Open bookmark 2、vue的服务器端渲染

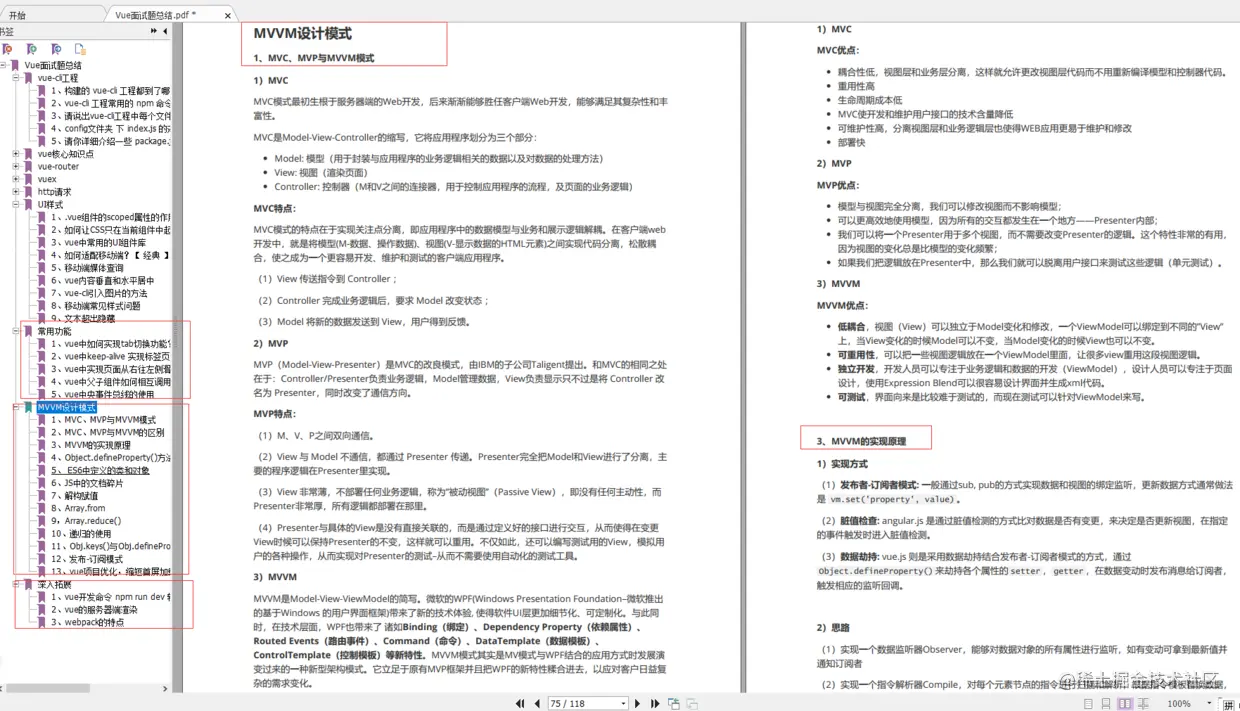pyautogui.click(x=94, y=609)
